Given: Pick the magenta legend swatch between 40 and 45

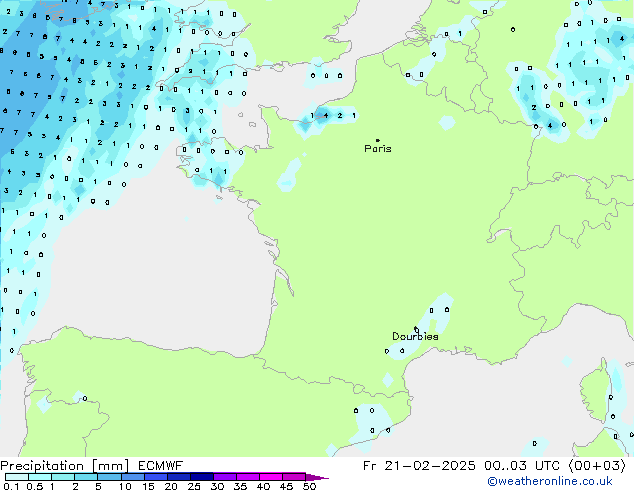Looking at the screenshot, I should (271, 477).
